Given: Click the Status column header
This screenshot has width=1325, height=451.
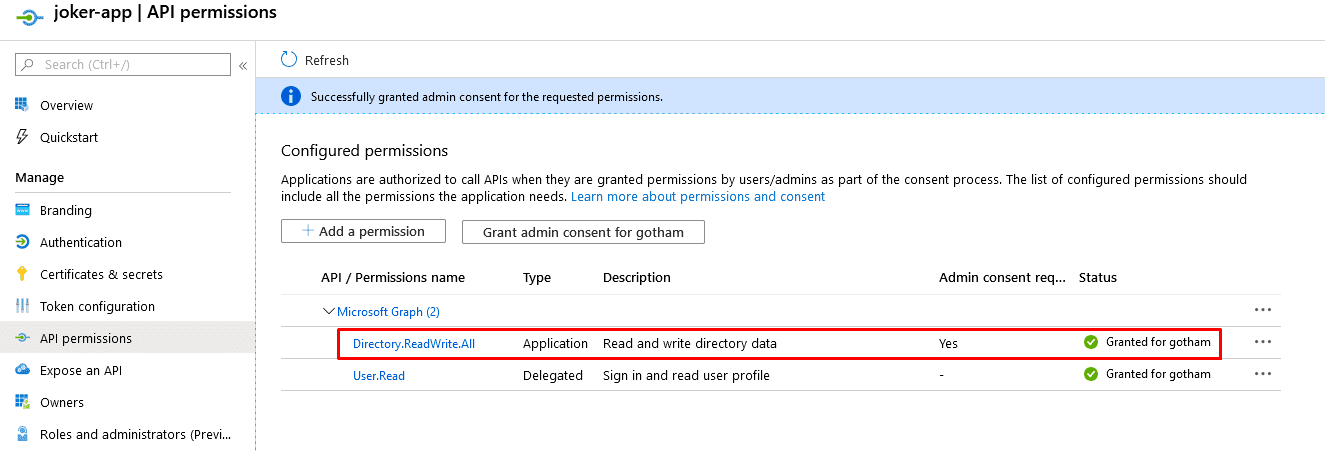Looking at the screenshot, I should tap(1098, 277).
